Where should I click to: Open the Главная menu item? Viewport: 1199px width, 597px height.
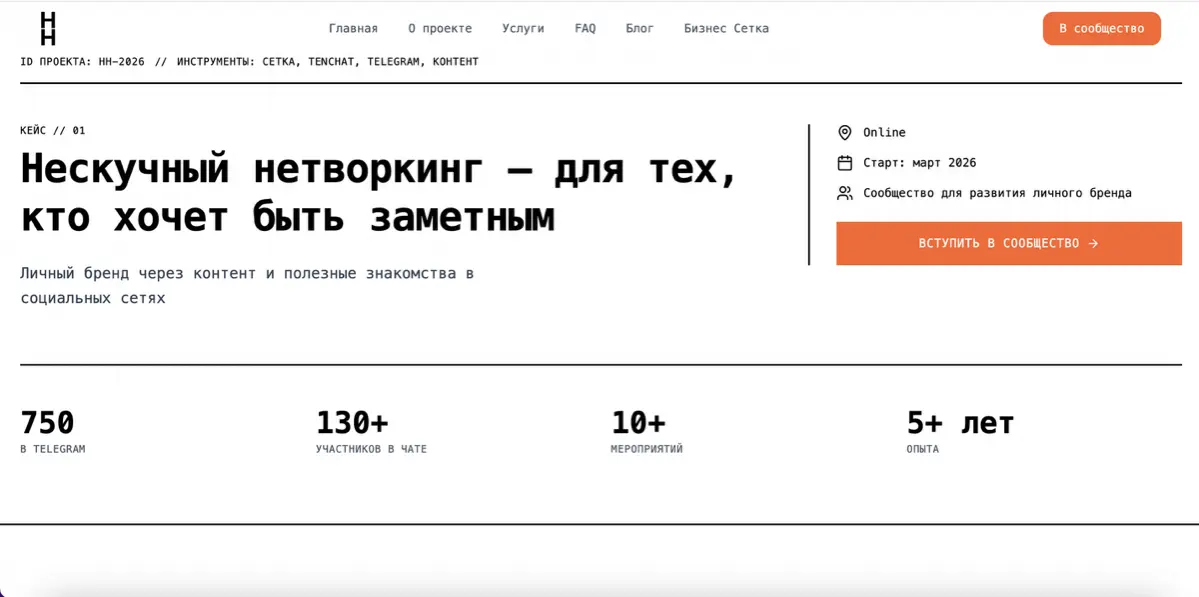click(x=353, y=28)
